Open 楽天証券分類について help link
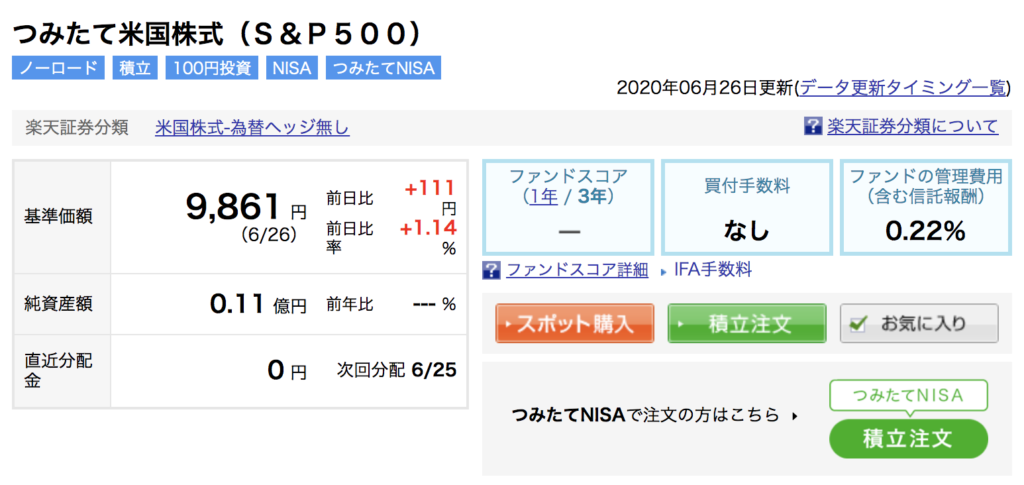This screenshot has width=1024, height=485. pyautogui.click(x=912, y=125)
